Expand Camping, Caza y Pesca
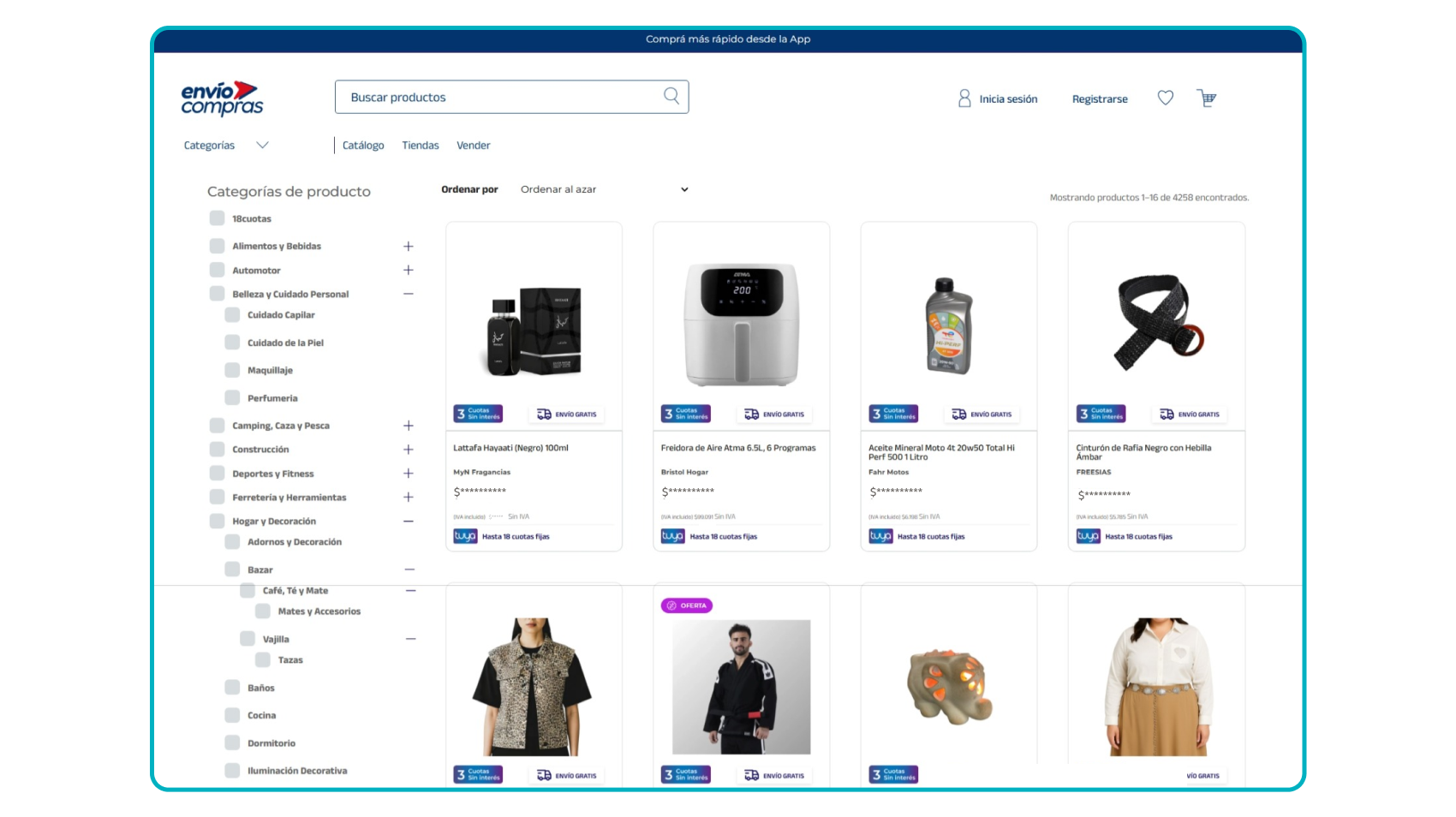Viewport: 1456px width, 817px height. [x=409, y=426]
